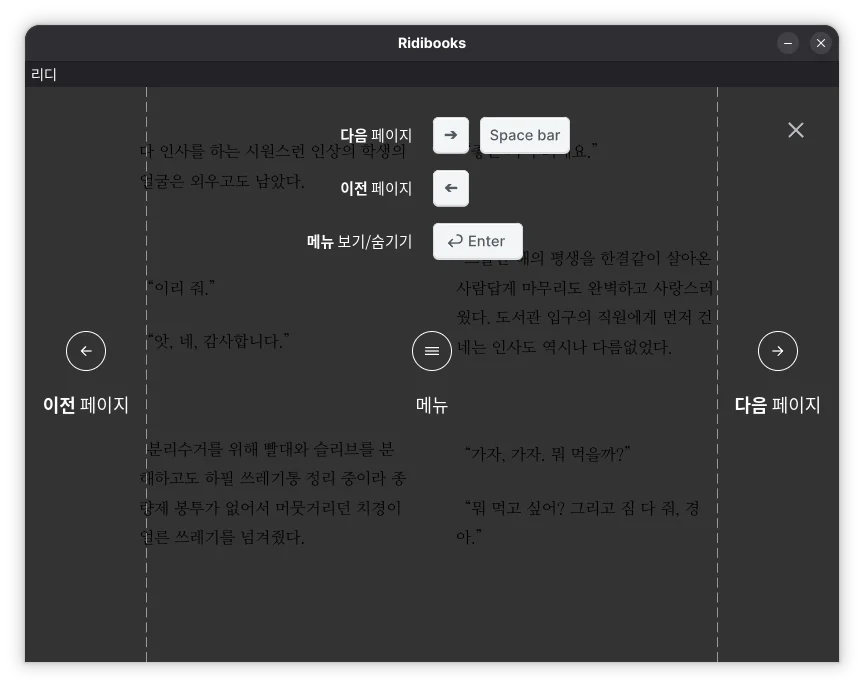Minimize the Ridibooks window
The width and height of the screenshot is (864, 687).
point(789,43)
